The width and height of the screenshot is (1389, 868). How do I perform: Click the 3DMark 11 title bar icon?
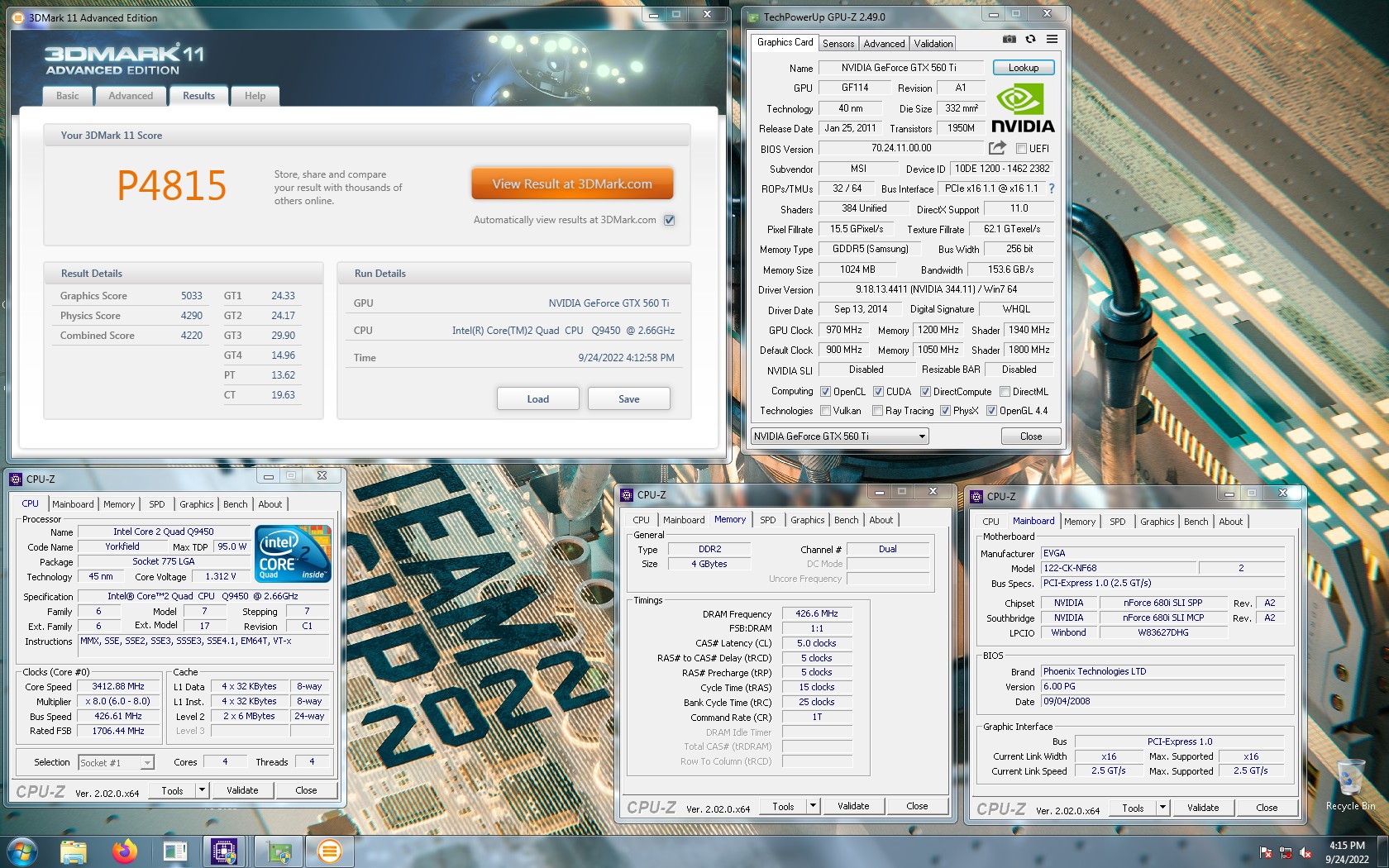pyautogui.click(x=18, y=17)
